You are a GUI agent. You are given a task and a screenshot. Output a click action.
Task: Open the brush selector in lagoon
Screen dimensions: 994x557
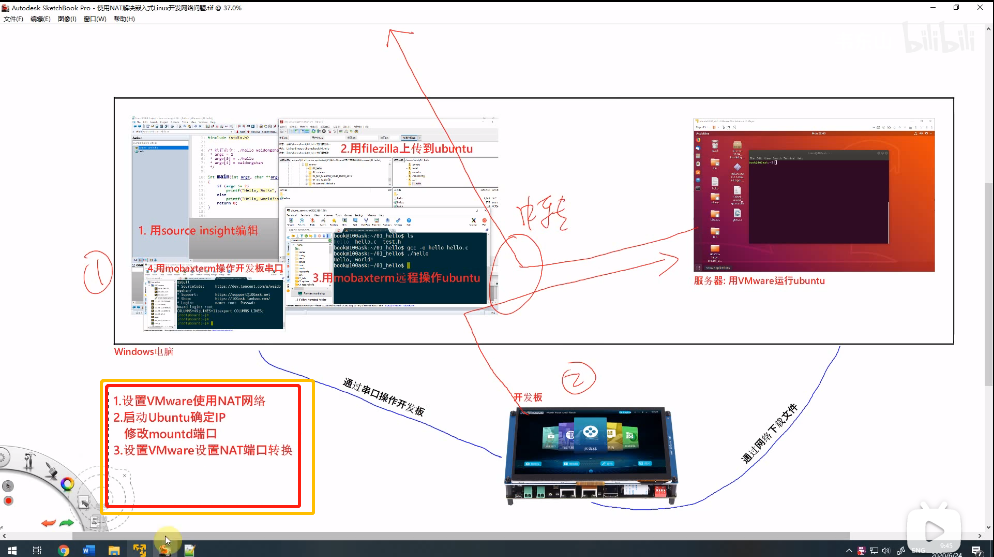tap(51, 471)
